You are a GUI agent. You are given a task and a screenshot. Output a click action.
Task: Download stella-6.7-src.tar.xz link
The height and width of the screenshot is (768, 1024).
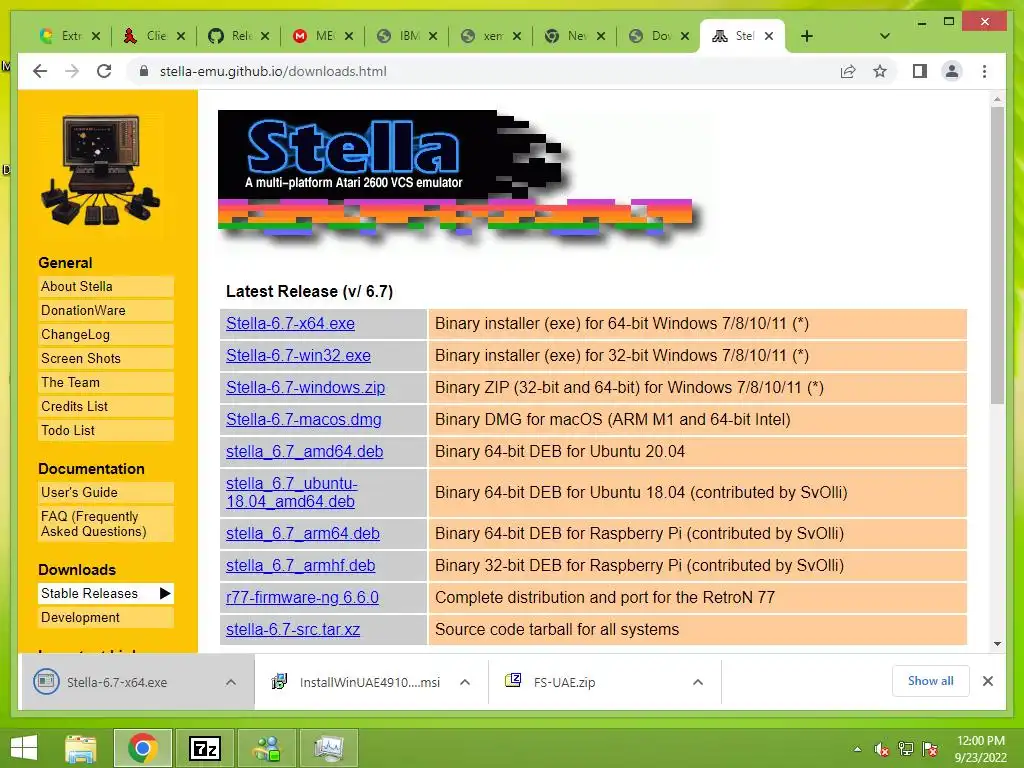coord(293,630)
